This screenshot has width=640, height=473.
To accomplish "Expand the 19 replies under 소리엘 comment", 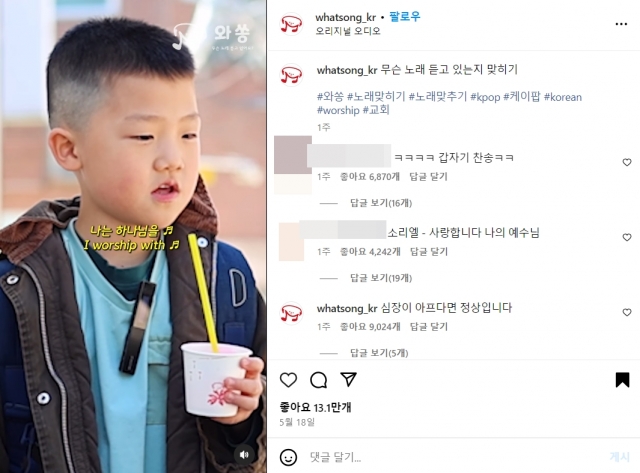I will coord(381,278).
